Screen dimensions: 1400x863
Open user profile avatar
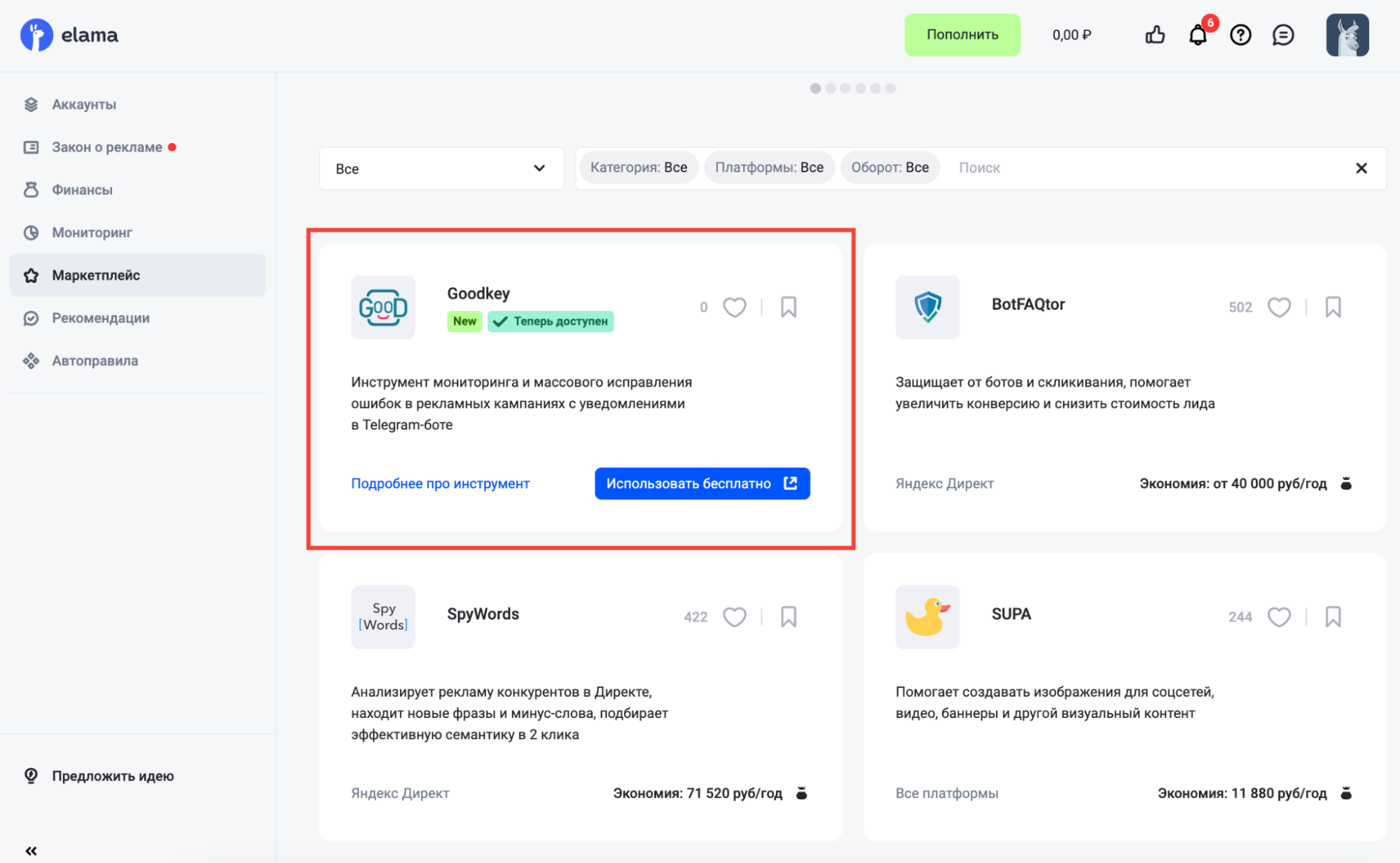click(x=1347, y=35)
